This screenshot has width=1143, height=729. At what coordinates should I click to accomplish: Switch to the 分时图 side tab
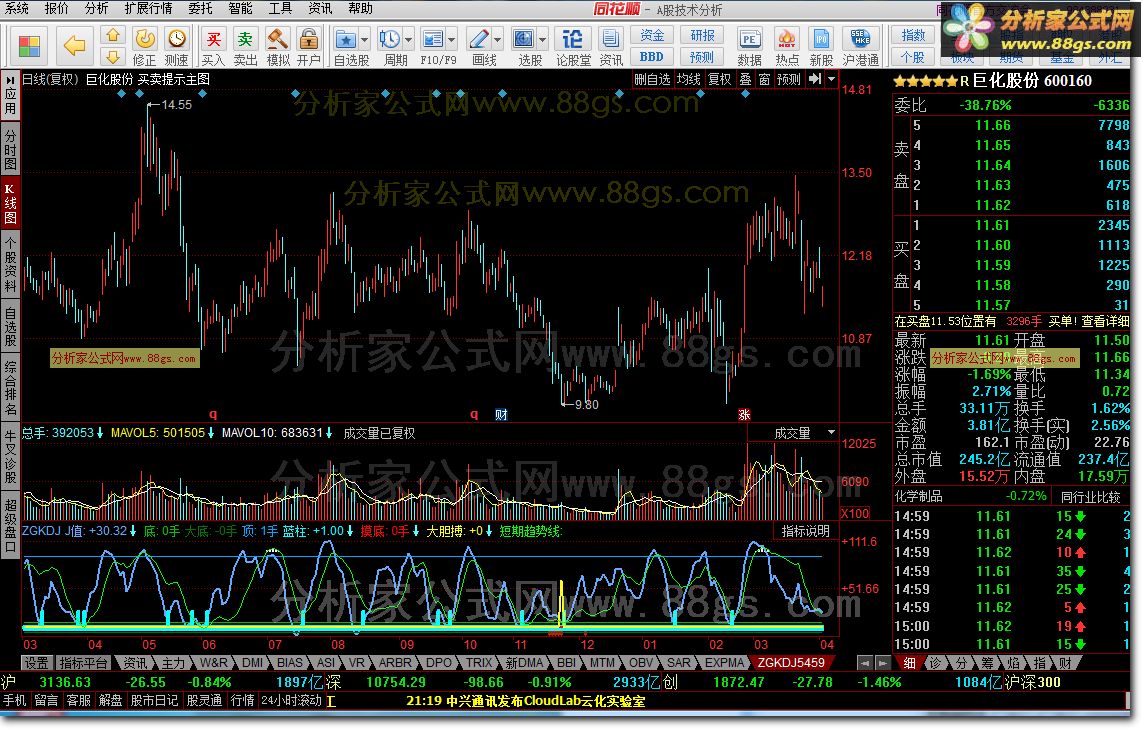[10, 148]
